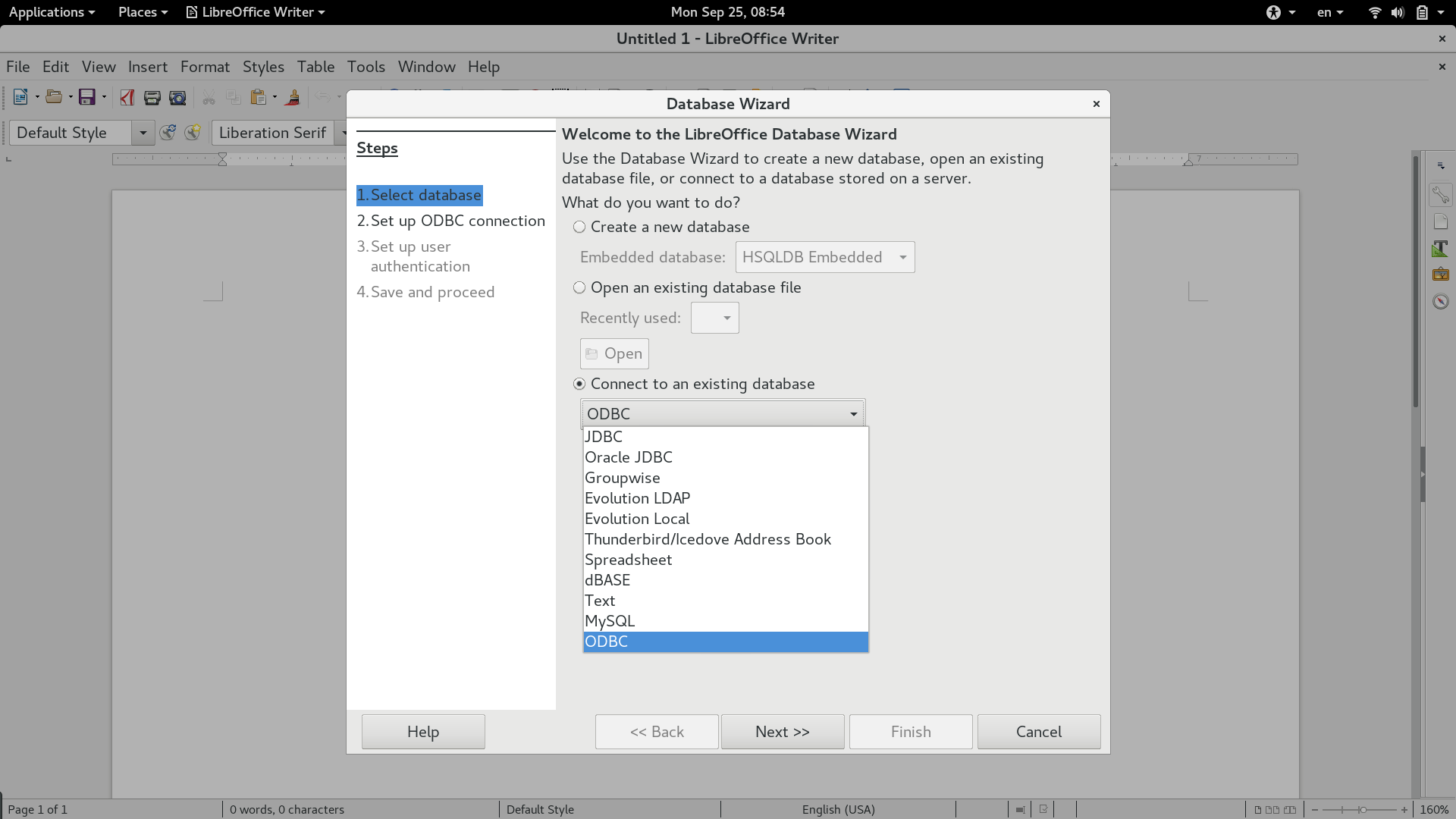Open the Applications menu in top bar

[x=52, y=12]
